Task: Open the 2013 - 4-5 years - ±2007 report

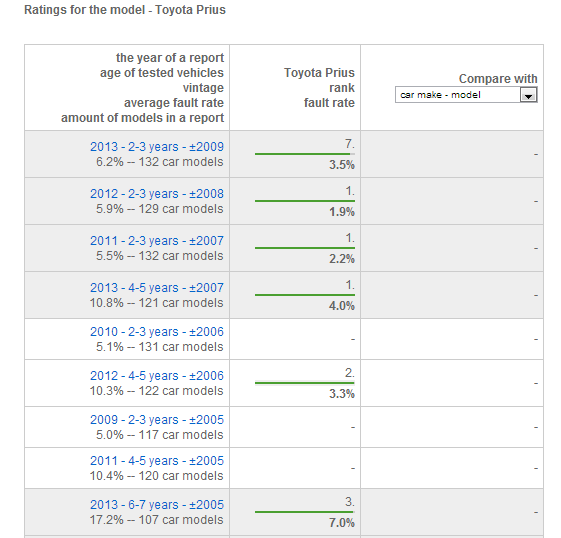Action: (157, 288)
